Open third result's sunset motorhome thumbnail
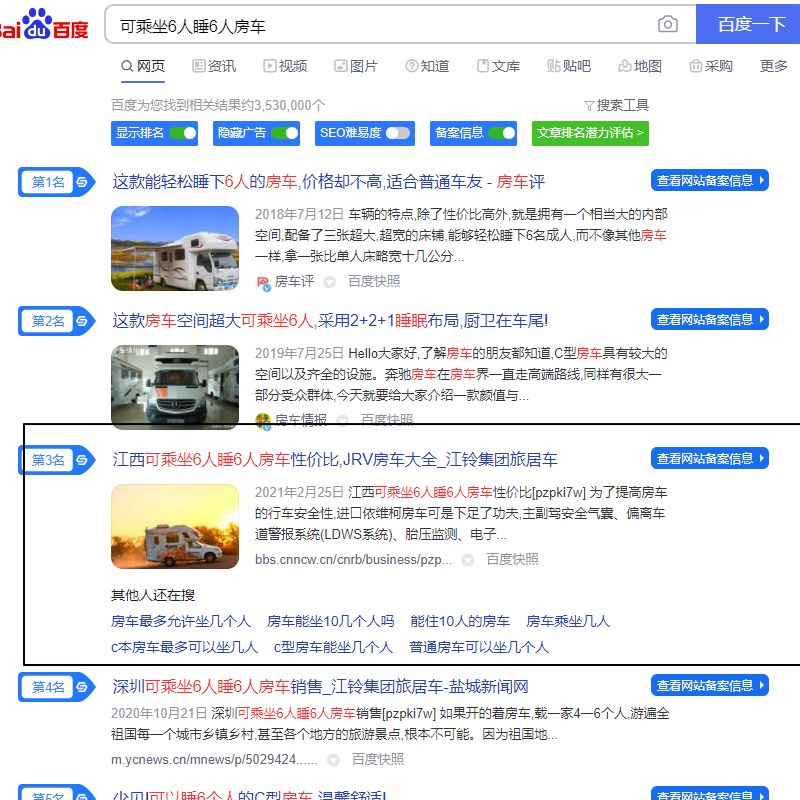Viewport: 800px width, 800px height. click(175, 527)
